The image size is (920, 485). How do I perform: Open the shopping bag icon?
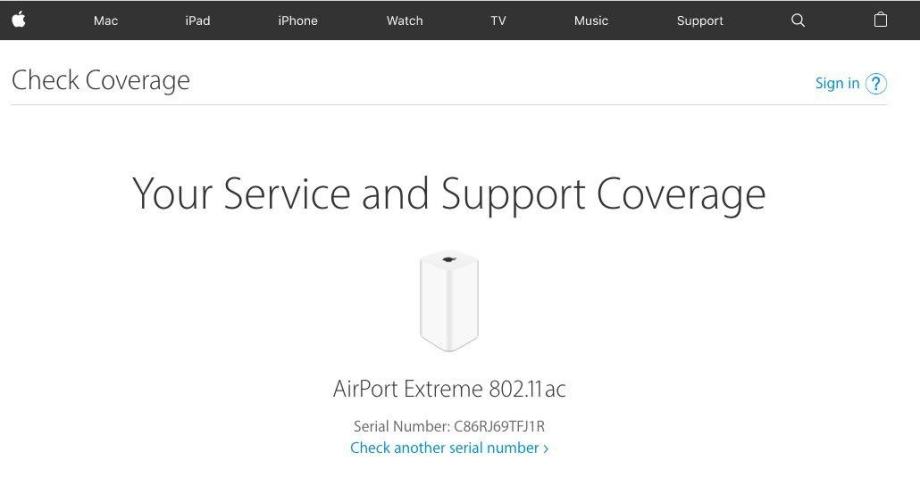(x=880, y=20)
